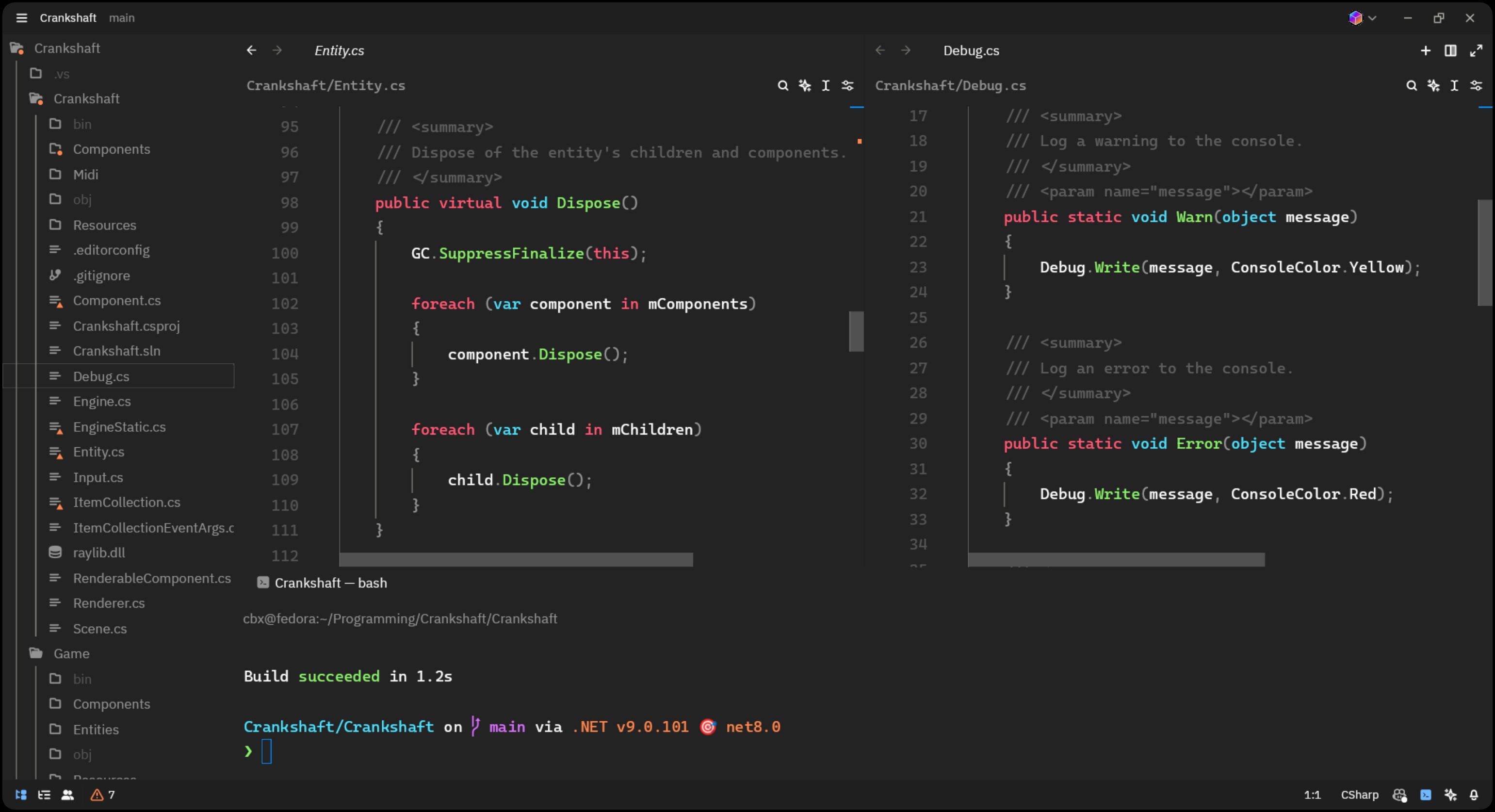Open inline assist in the Entity.cs toolbar
This screenshot has height=812, width=1495.
click(x=804, y=86)
